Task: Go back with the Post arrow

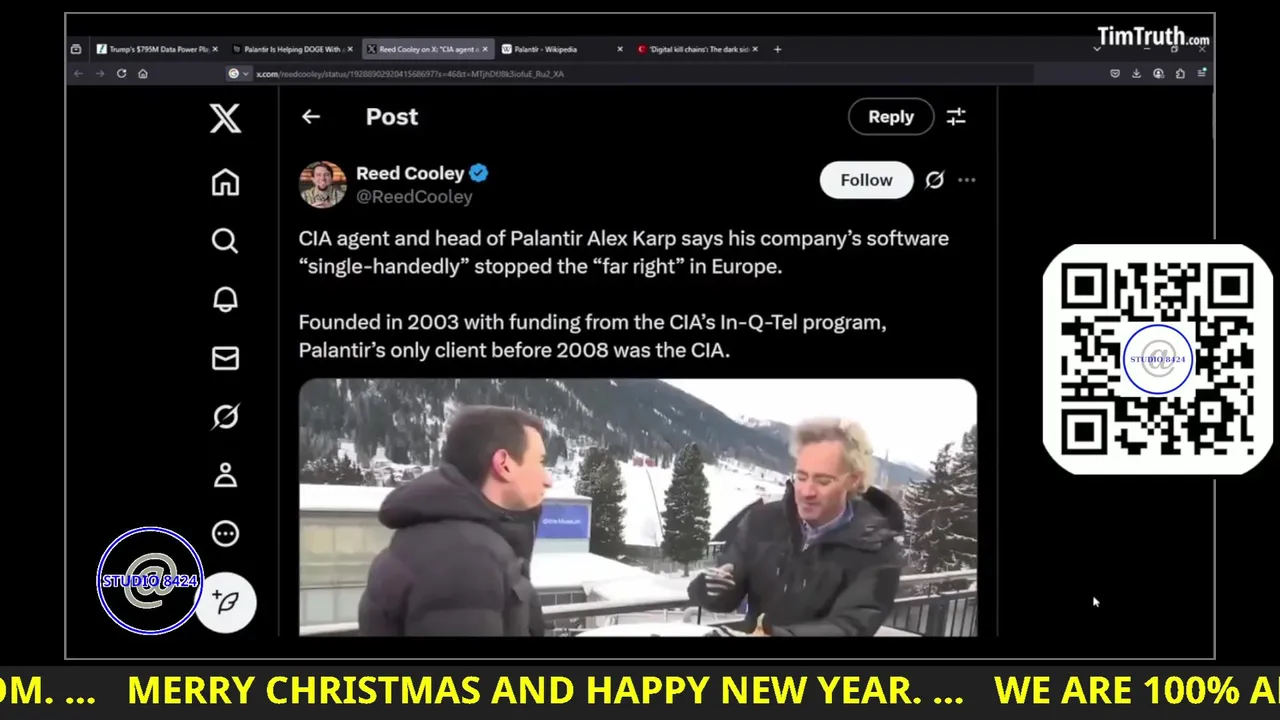Action: coord(311,117)
